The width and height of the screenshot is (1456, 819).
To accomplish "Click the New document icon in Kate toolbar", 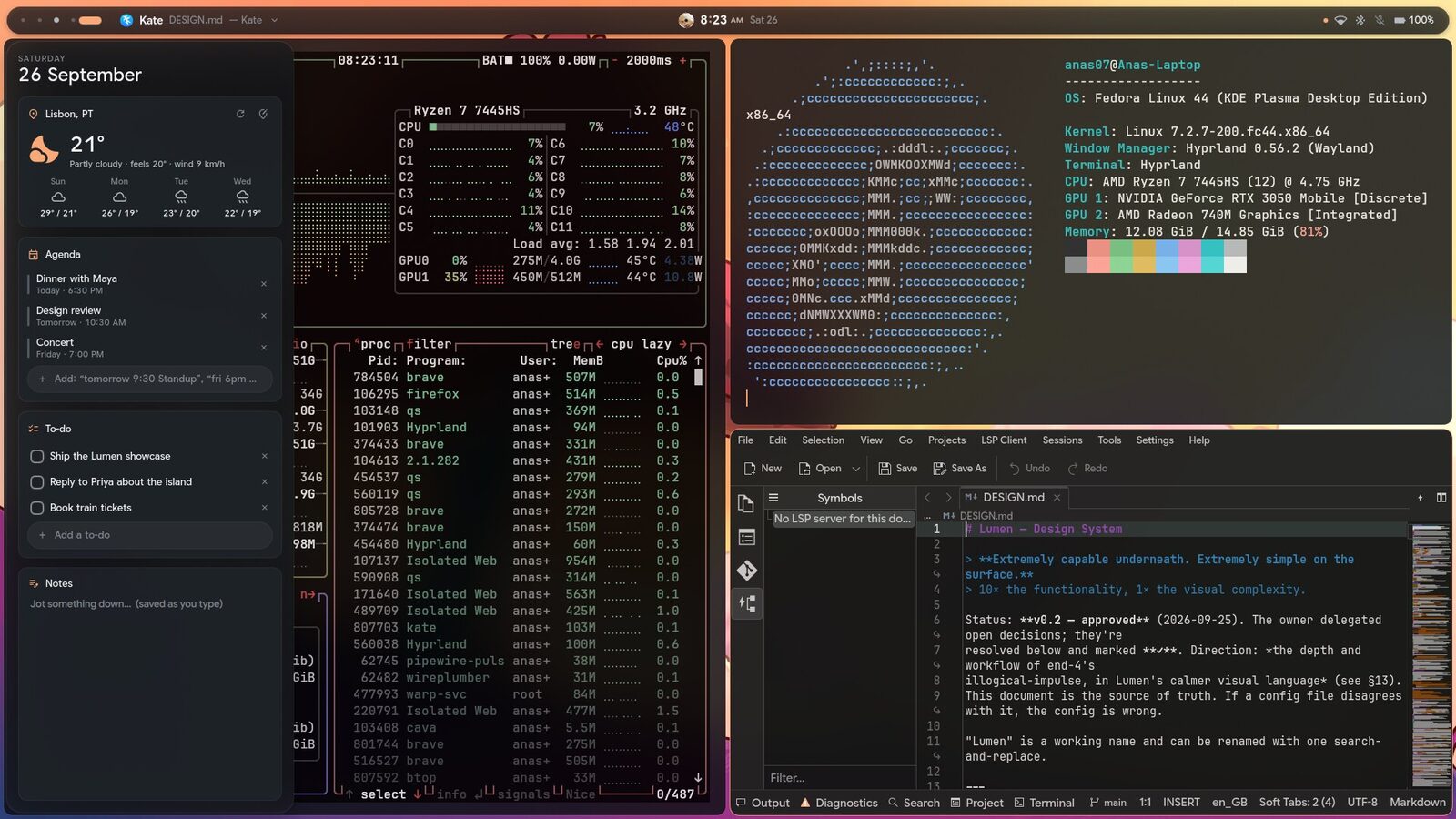I will pyautogui.click(x=750, y=468).
